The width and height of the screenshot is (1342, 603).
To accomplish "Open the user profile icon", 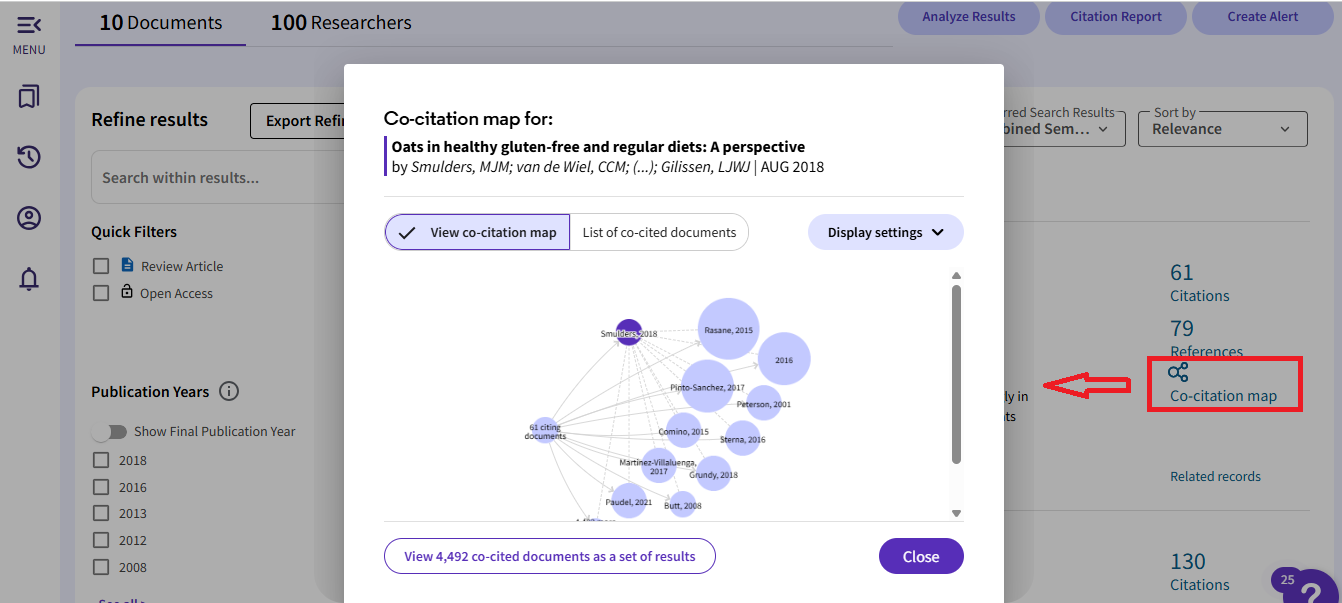I will coord(29,218).
